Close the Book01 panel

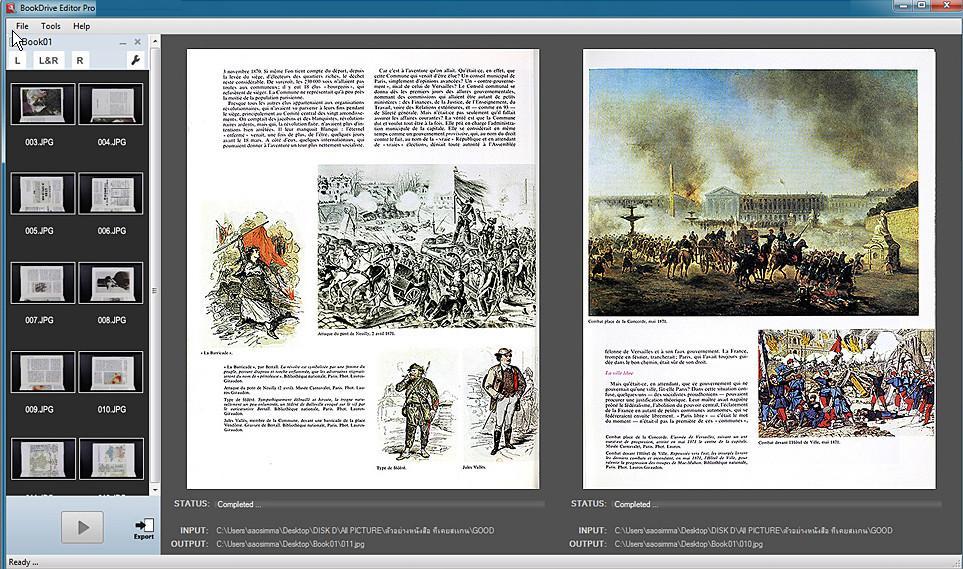pyautogui.click(x=138, y=42)
